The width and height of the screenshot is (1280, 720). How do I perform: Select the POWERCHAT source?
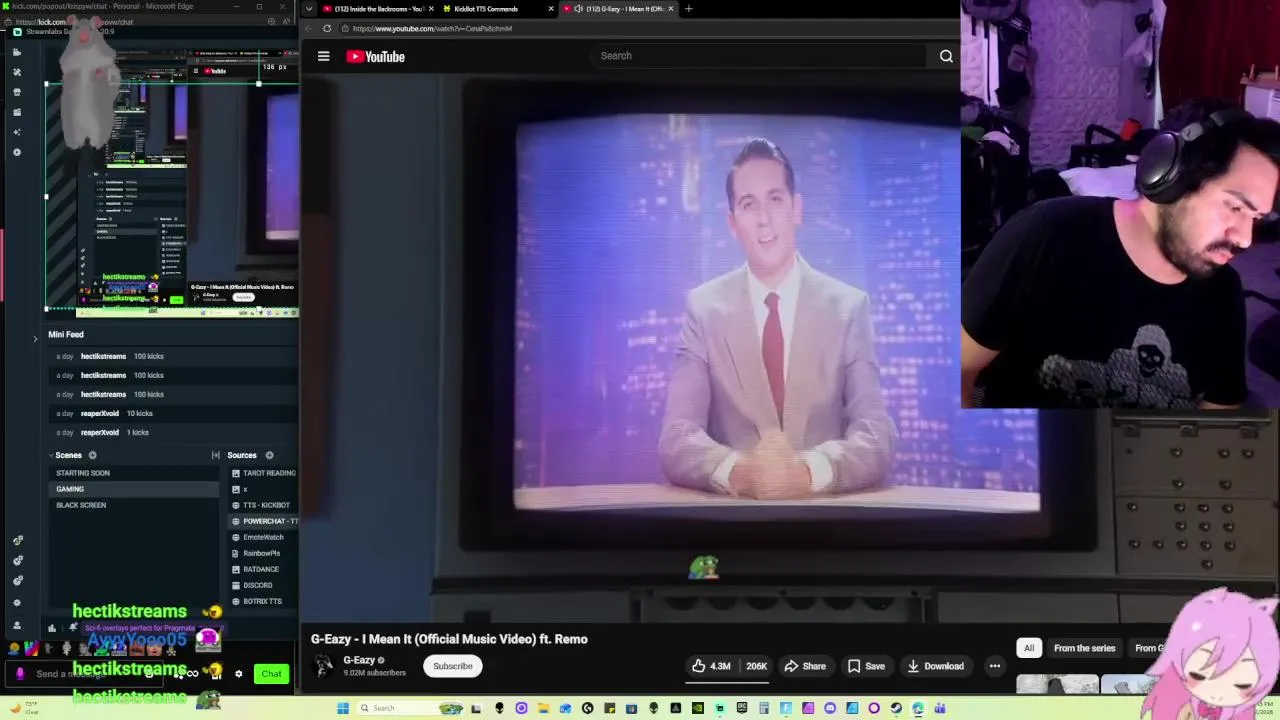(264, 521)
